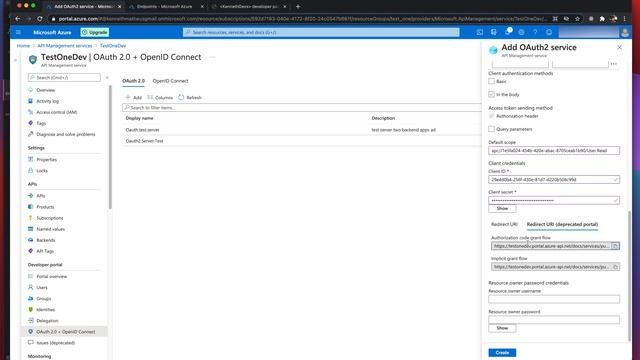640x360 pixels.
Task: Open the Products menu item
Action: (45, 207)
